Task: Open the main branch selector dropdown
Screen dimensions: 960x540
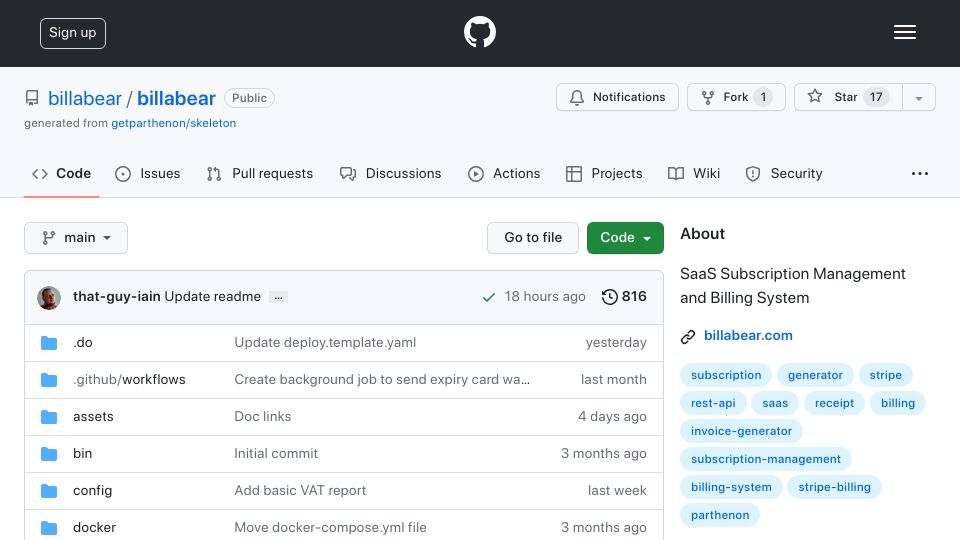Action: [x=76, y=238]
